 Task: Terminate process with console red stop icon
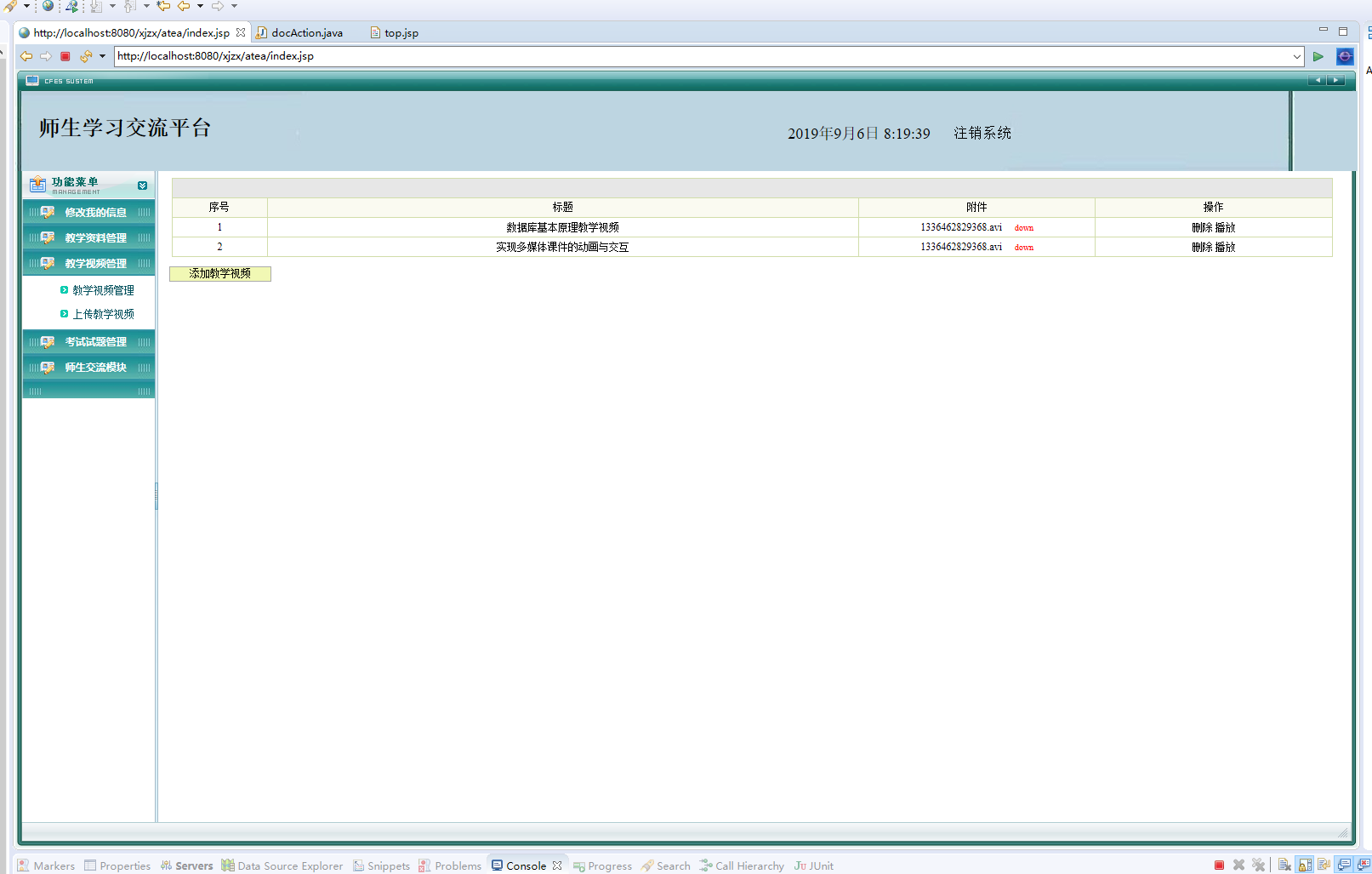click(1219, 865)
